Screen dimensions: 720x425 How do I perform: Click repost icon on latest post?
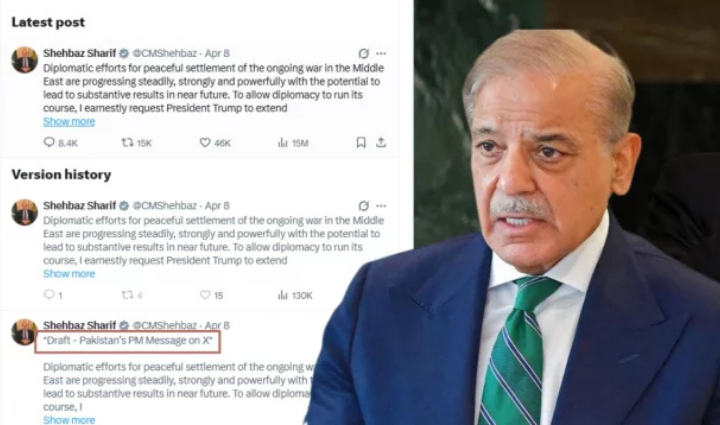click(x=127, y=142)
